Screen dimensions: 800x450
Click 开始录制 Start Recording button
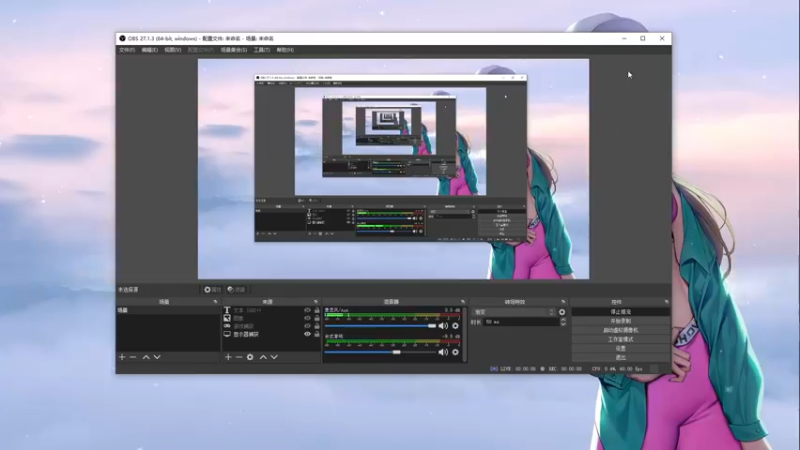[620, 321]
